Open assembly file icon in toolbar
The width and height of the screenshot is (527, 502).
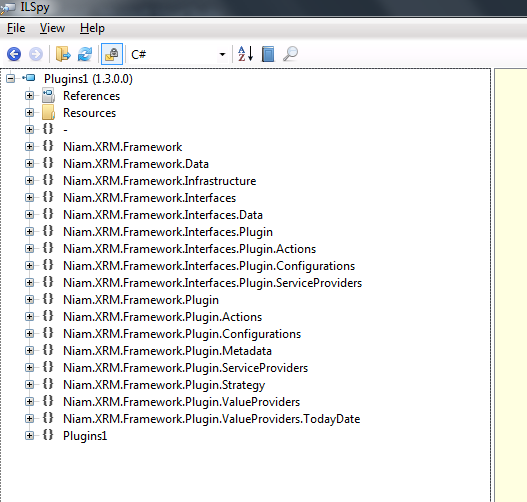tap(63, 54)
